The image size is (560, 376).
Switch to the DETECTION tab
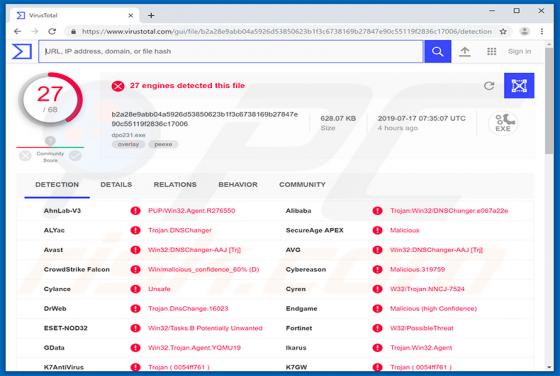pos(57,185)
